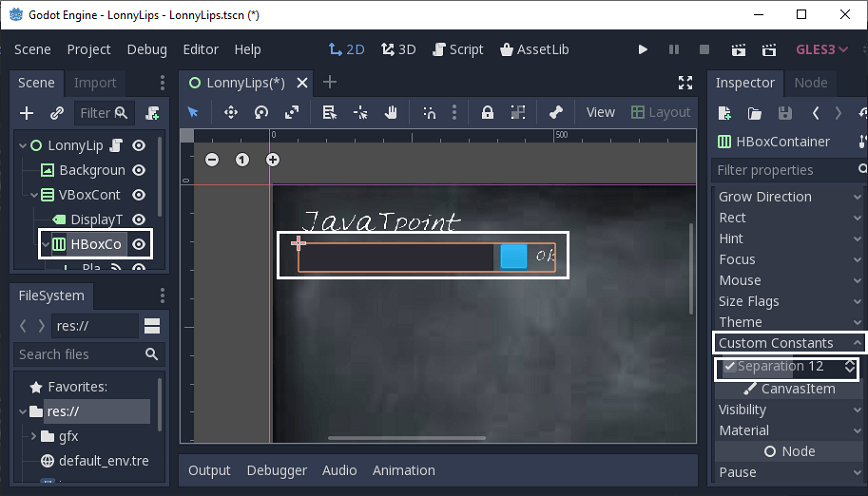Open the AssetLib workspace
Image resolution: width=868 pixels, height=496 pixels.
click(x=534, y=49)
